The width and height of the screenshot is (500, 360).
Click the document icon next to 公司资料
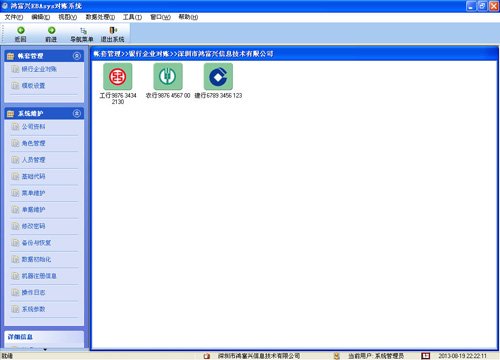pyautogui.click(x=15, y=127)
